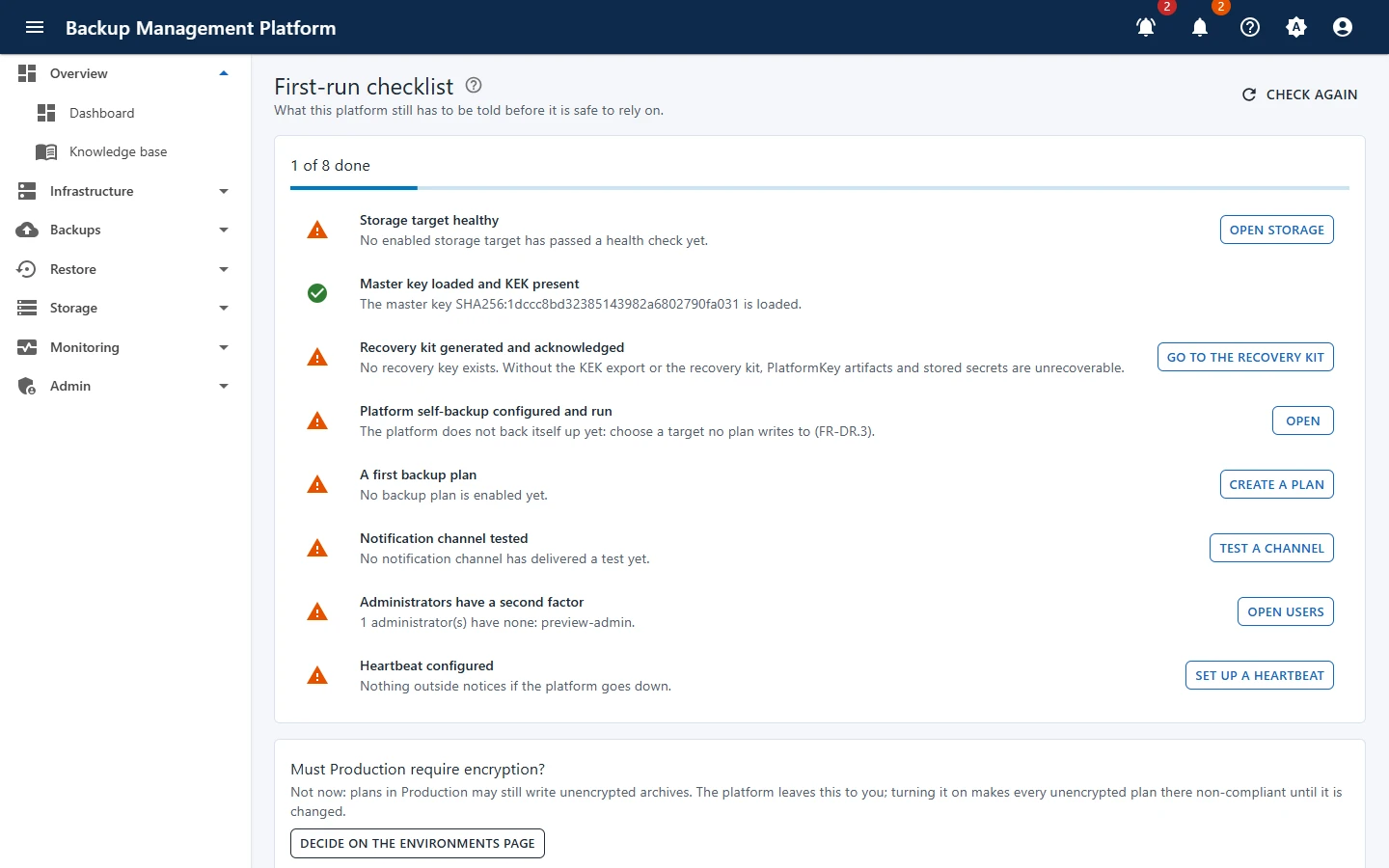Click the Monitoring icon in the sidebar
1389x868 pixels.
[x=27, y=347]
